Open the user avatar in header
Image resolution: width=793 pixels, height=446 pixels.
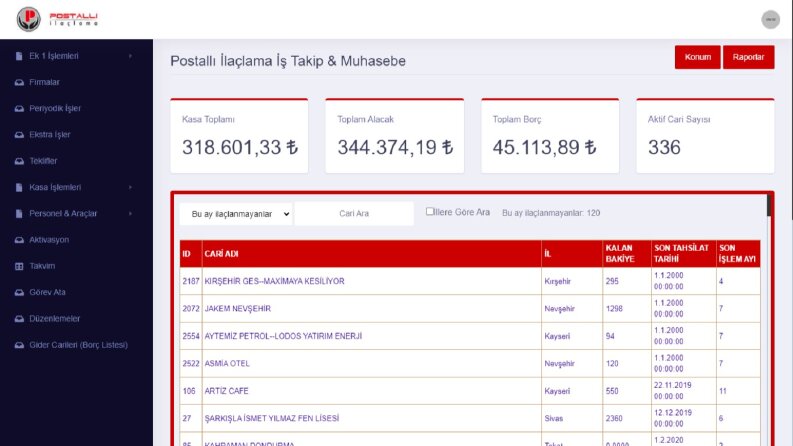click(770, 20)
